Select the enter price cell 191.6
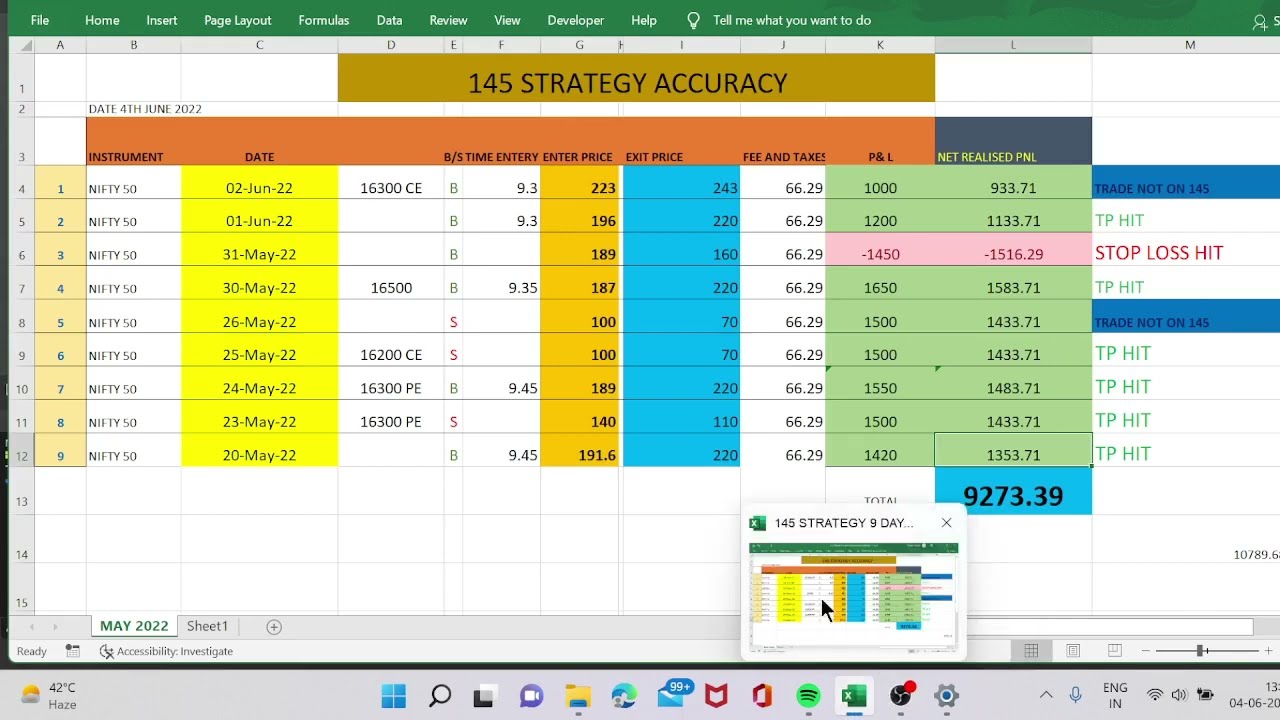 pyautogui.click(x=579, y=451)
